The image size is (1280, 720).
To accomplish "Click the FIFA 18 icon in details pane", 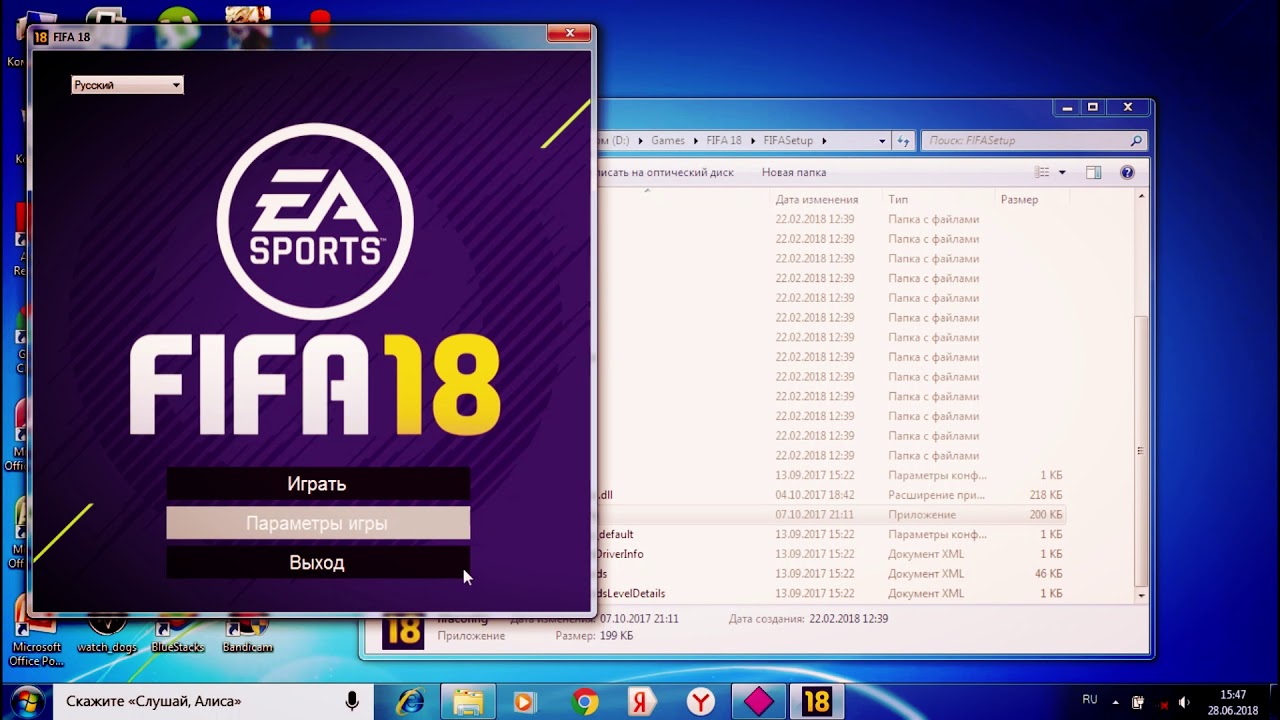I will click(403, 632).
